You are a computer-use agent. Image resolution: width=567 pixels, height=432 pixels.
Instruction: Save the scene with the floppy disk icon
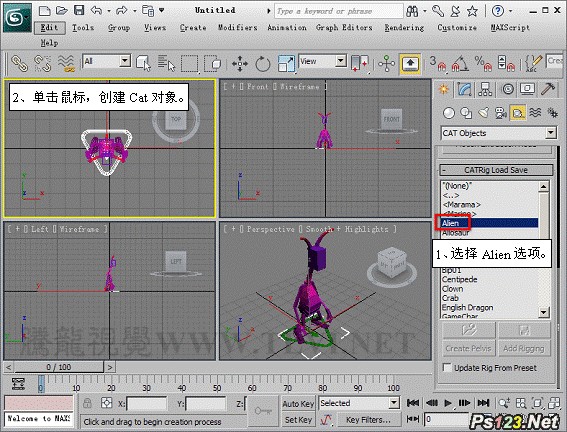pyautogui.click(x=79, y=10)
